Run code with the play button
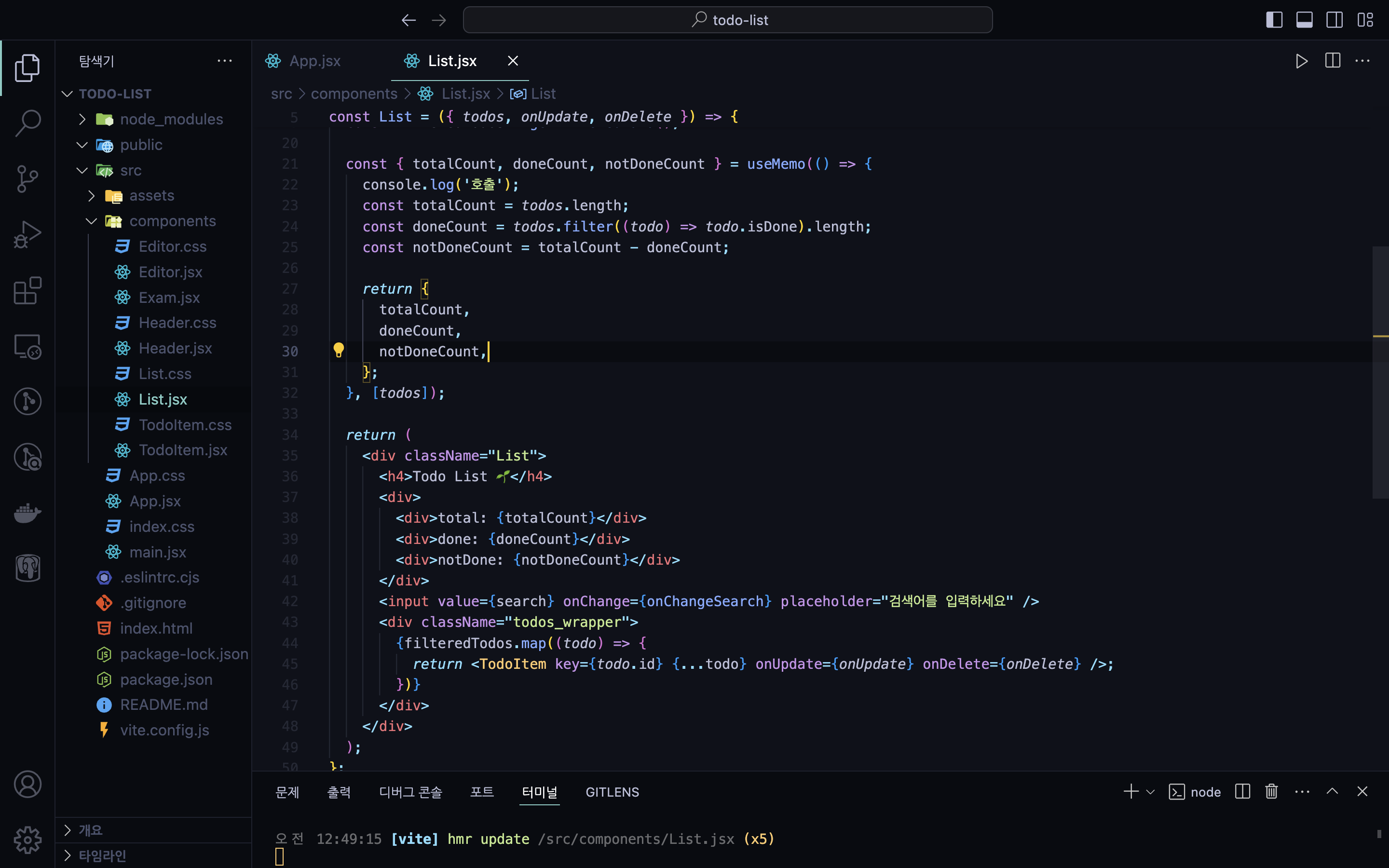1389x868 pixels. (x=1301, y=61)
